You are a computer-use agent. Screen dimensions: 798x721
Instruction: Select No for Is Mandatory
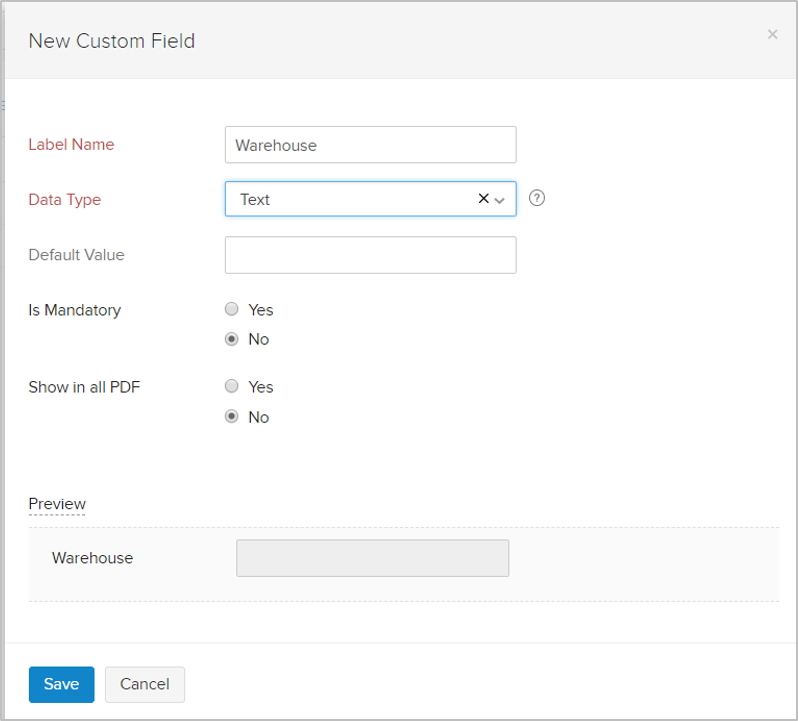(x=232, y=339)
